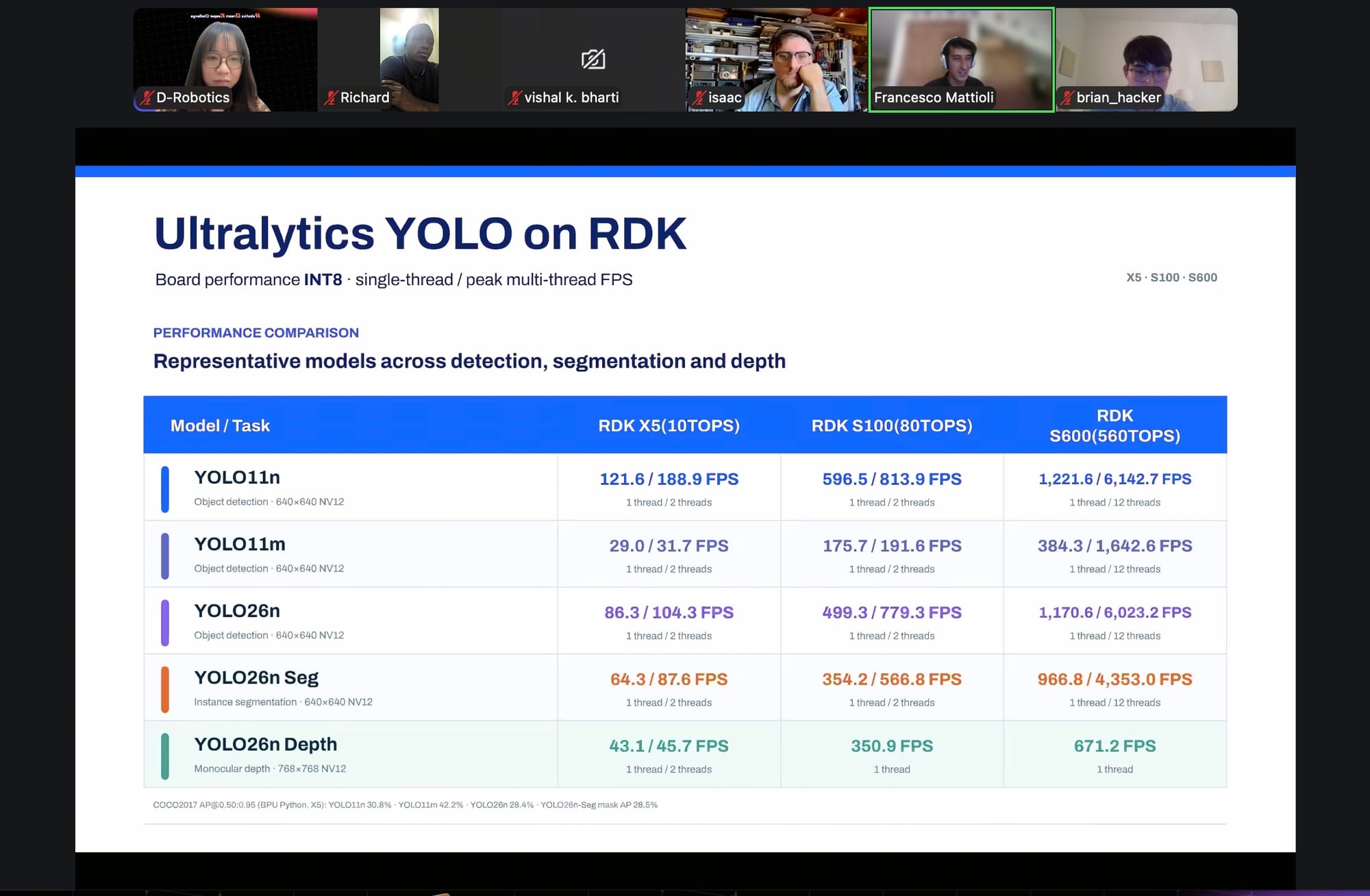Image resolution: width=1370 pixels, height=896 pixels.
Task: Click the Francesco Mattioli name label
Action: point(934,97)
